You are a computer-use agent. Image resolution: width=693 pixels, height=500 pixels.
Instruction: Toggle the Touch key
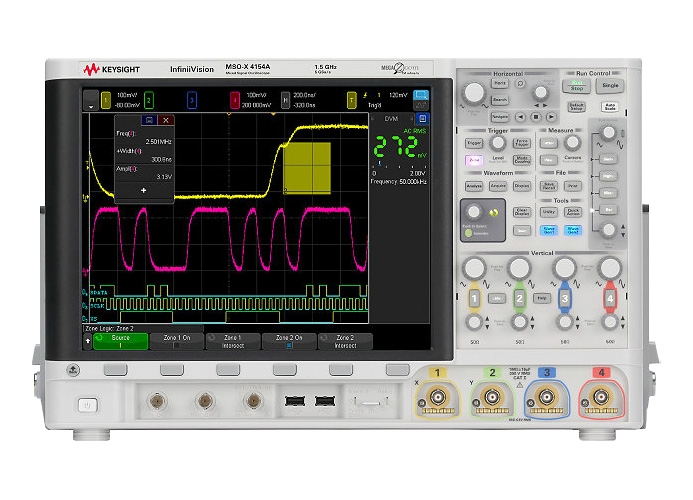[522, 230]
